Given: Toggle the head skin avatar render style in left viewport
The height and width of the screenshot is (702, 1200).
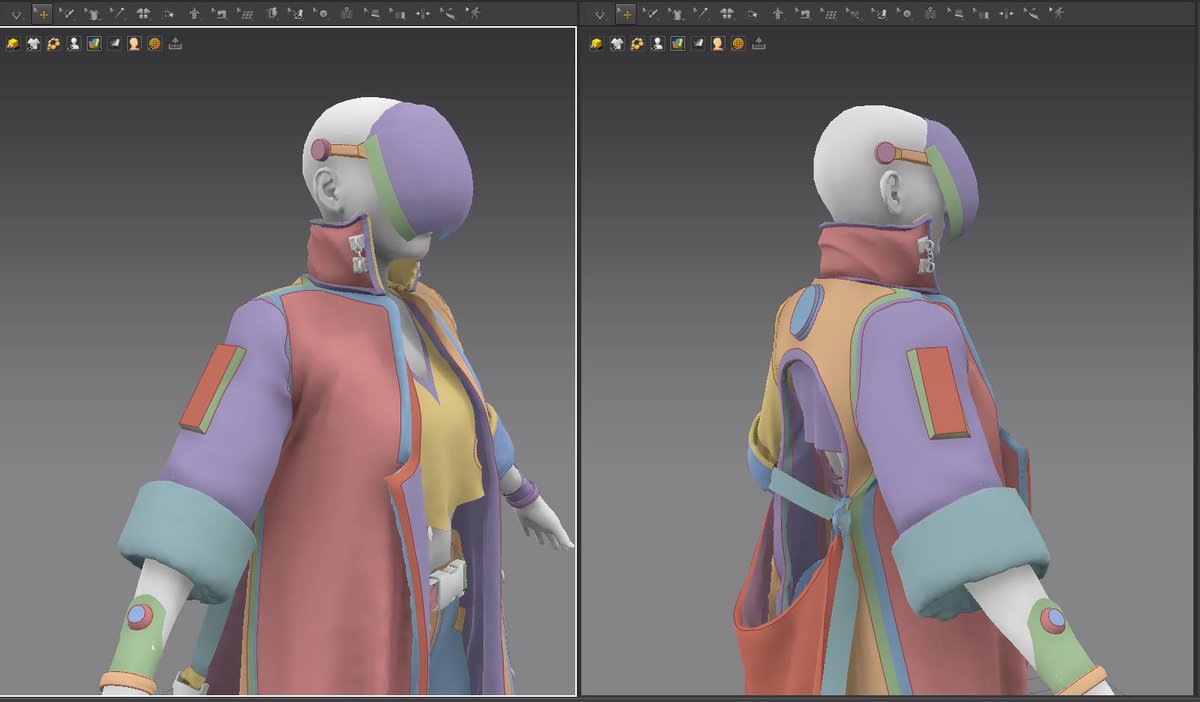Looking at the screenshot, I should point(134,44).
